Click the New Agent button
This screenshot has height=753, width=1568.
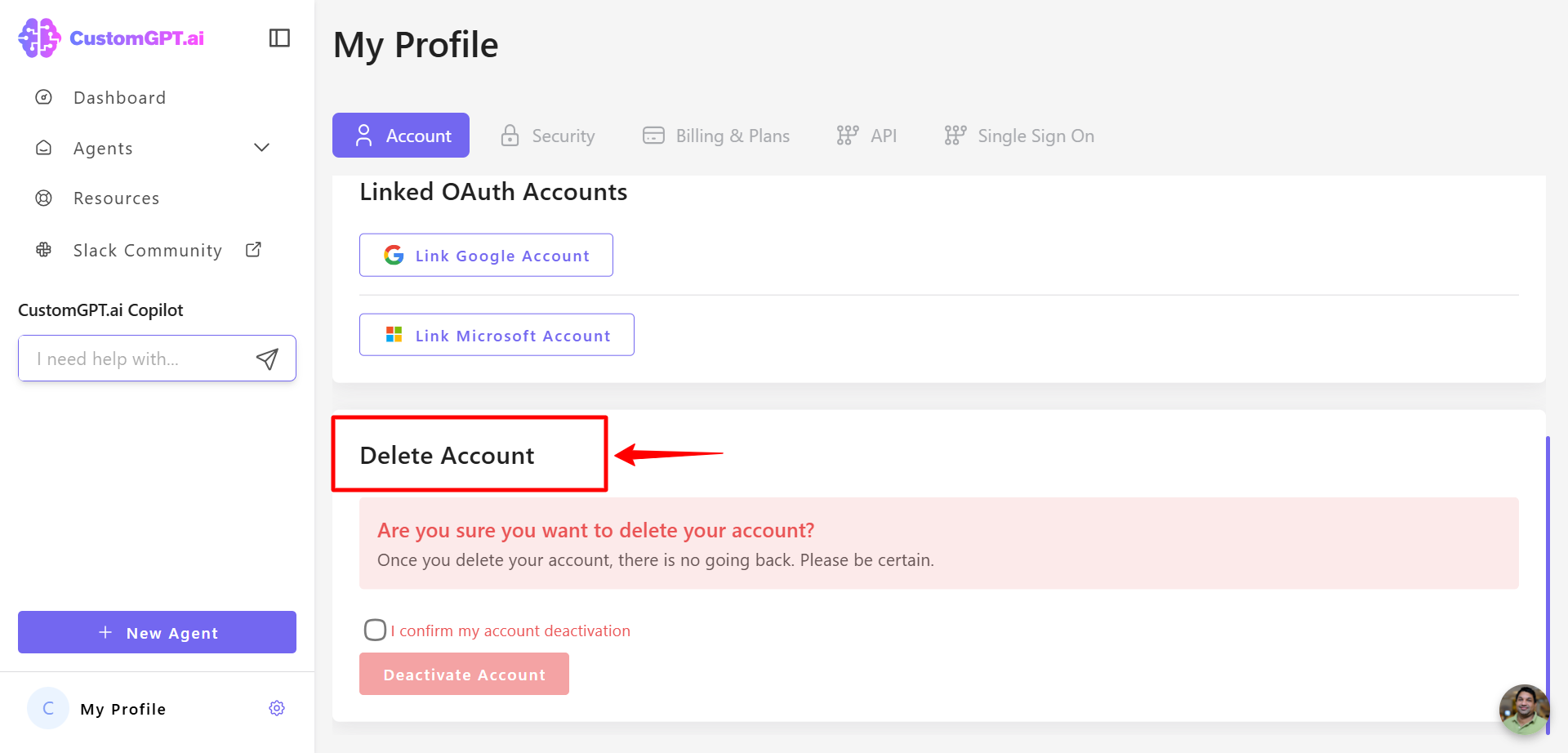157,632
